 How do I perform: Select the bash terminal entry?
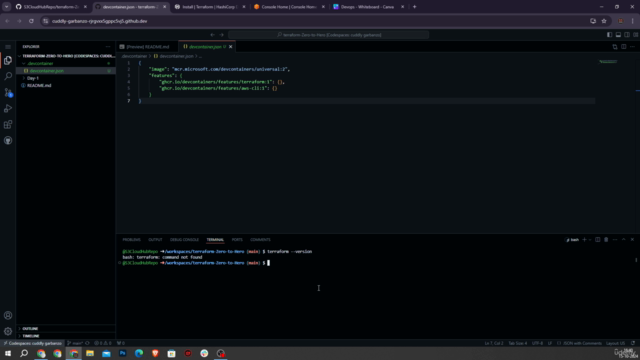[x=572, y=240]
